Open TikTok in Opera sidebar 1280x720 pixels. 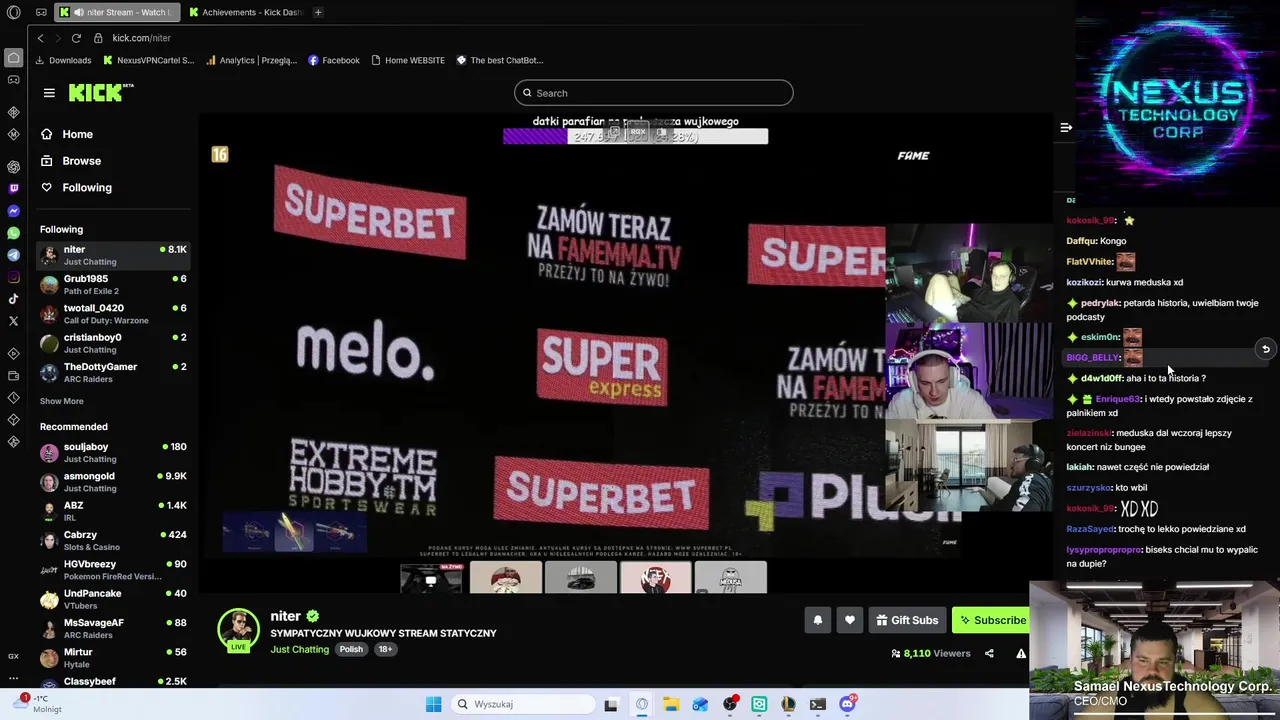coord(13,299)
